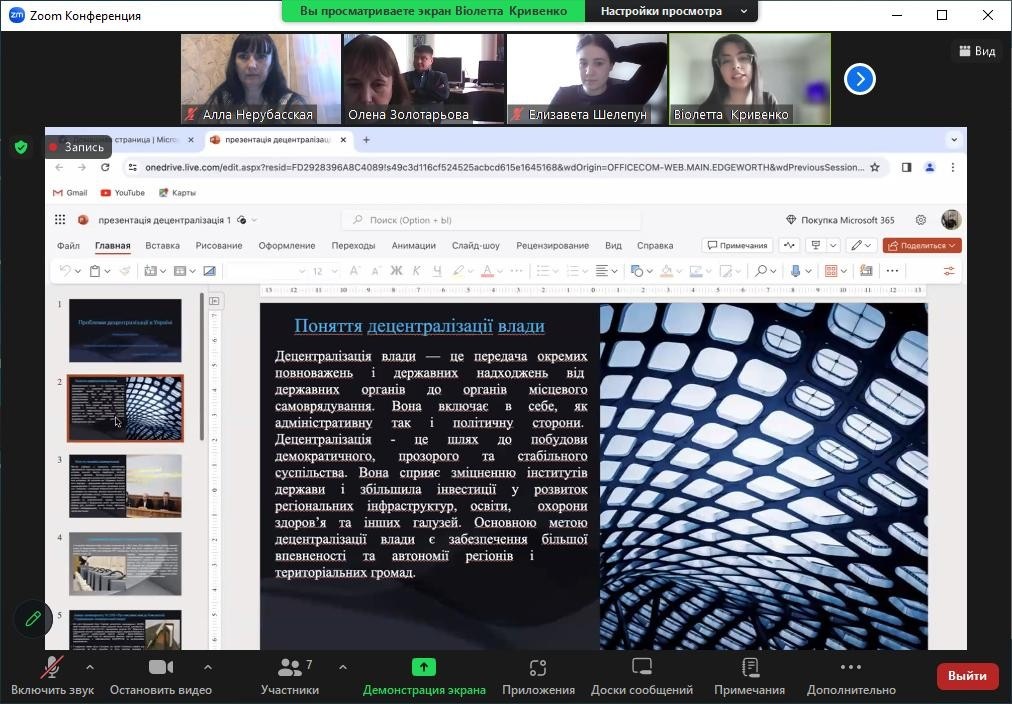The width and height of the screenshot is (1012, 704).
Task: Open Примечания notes in Zoom toolbar
Action: 749,676
